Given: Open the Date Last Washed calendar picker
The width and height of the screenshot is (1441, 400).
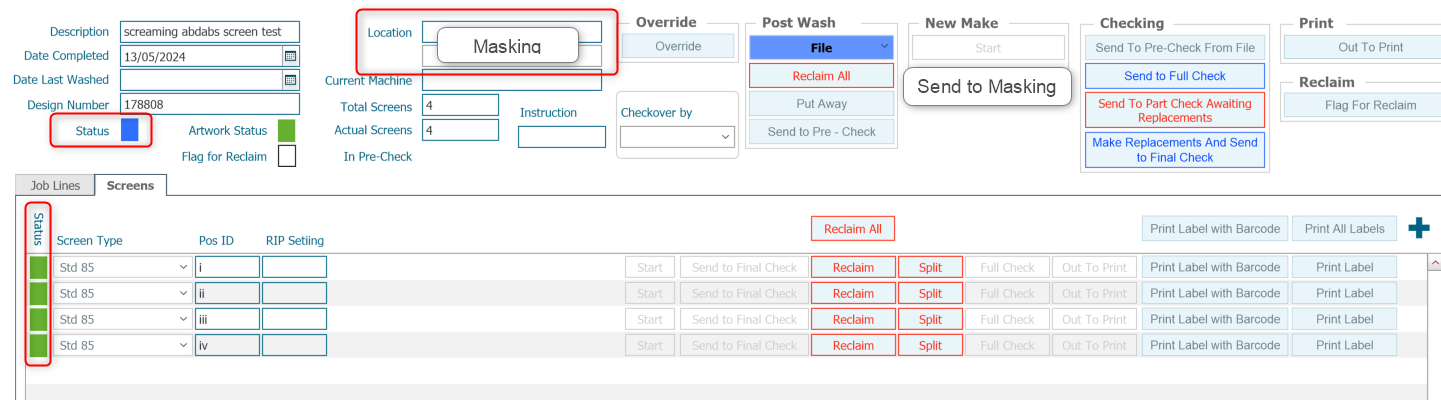Looking at the screenshot, I should pos(290,80).
